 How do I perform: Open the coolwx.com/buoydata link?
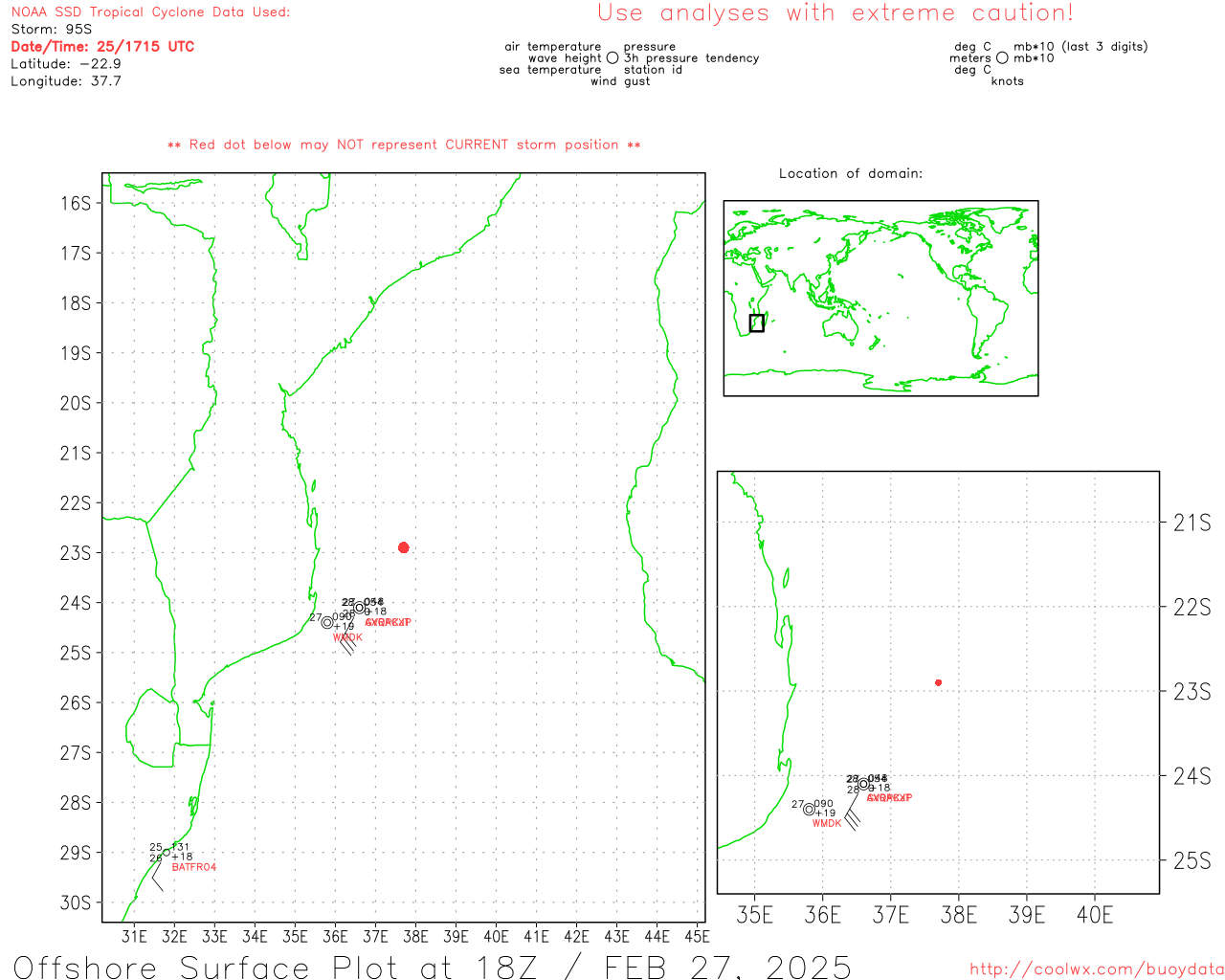click(x=1097, y=969)
